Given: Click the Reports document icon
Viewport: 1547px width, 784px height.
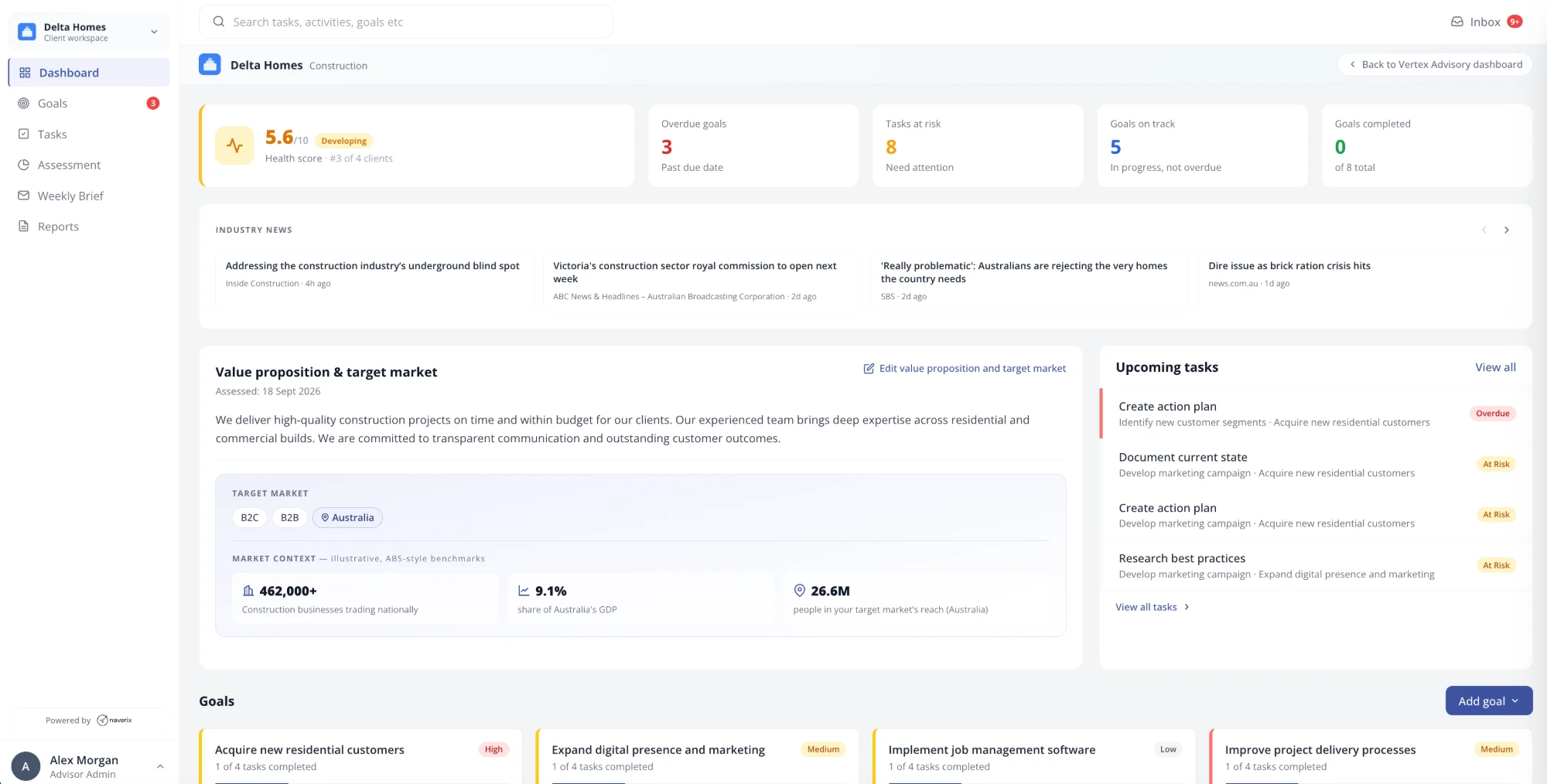Looking at the screenshot, I should click(24, 227).
